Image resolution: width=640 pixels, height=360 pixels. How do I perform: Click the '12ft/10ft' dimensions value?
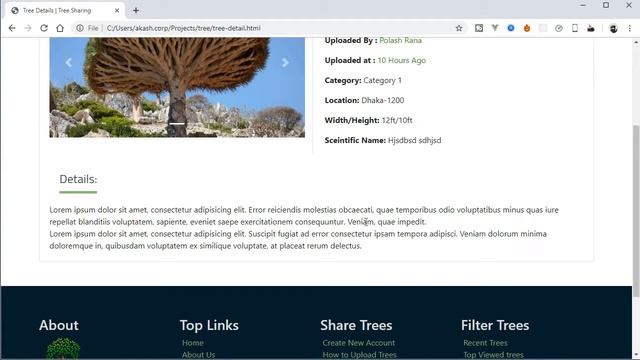(x=397, y=120)
